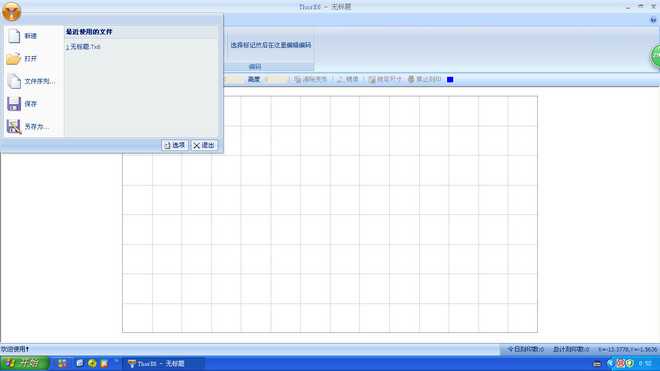Click the 保存 floppy disk save icon

click(x=14, y=104)
